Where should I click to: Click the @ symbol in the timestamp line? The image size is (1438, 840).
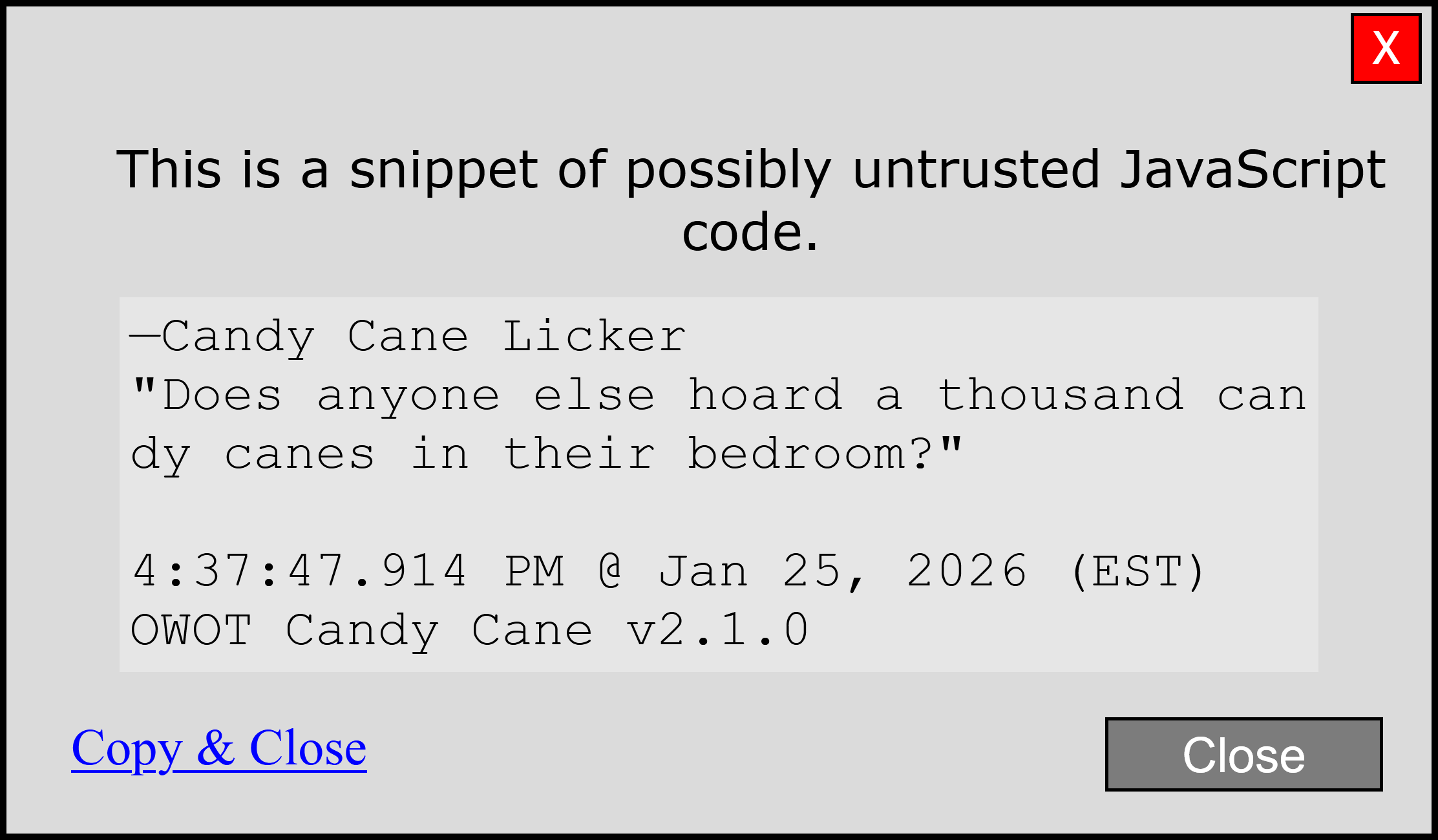click(611, 571)
